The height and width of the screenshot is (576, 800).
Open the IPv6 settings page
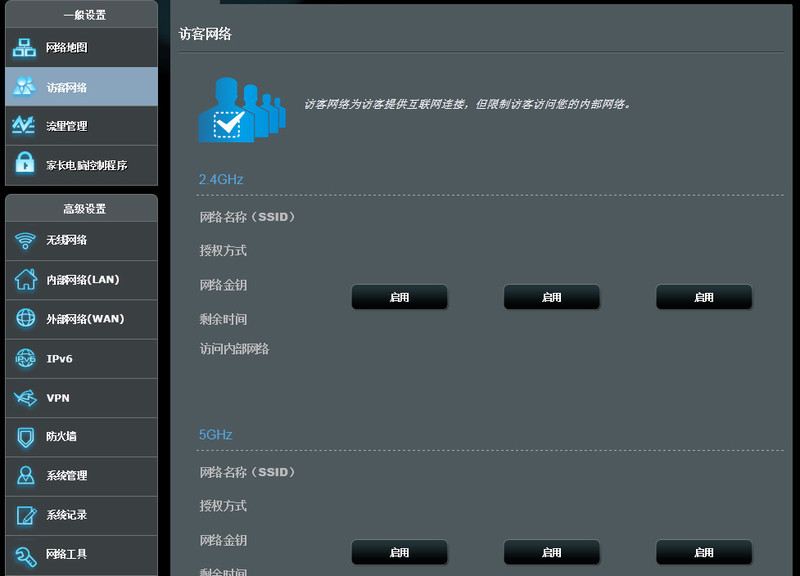pyautogui.click(x=80, y=358)
